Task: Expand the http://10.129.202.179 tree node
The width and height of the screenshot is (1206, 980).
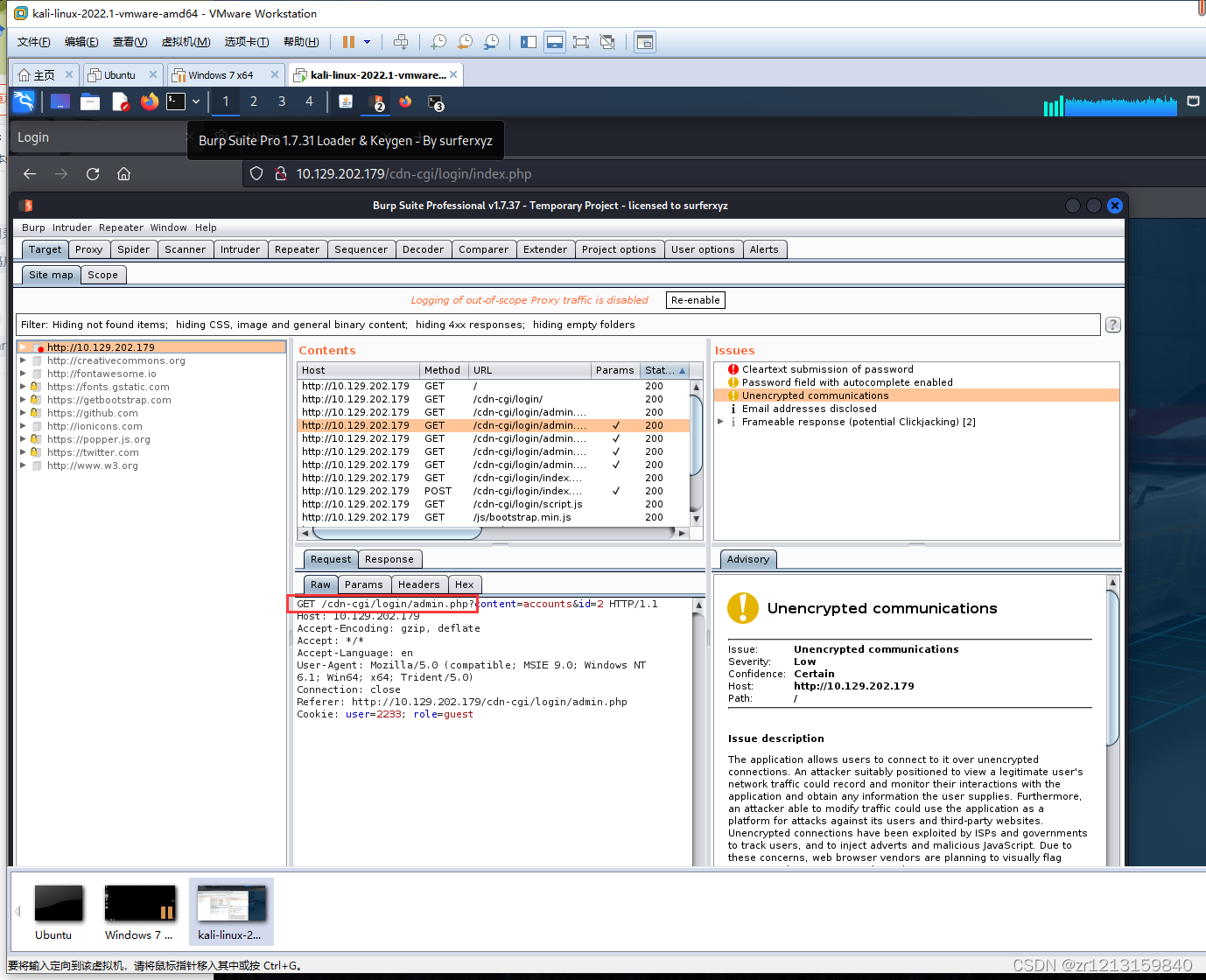Action: tap(24, 347)
